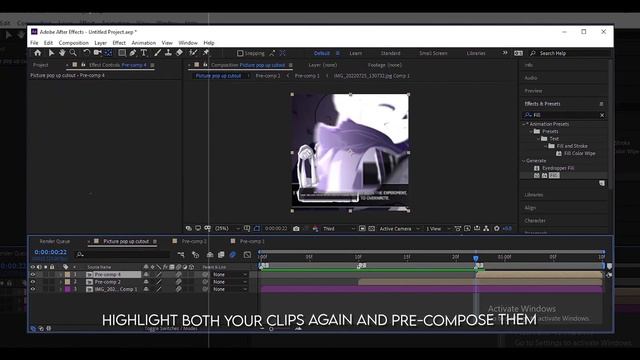Select the Roto Brush tool
Viewport: 640px width, 360px height.
click(193, 53)
